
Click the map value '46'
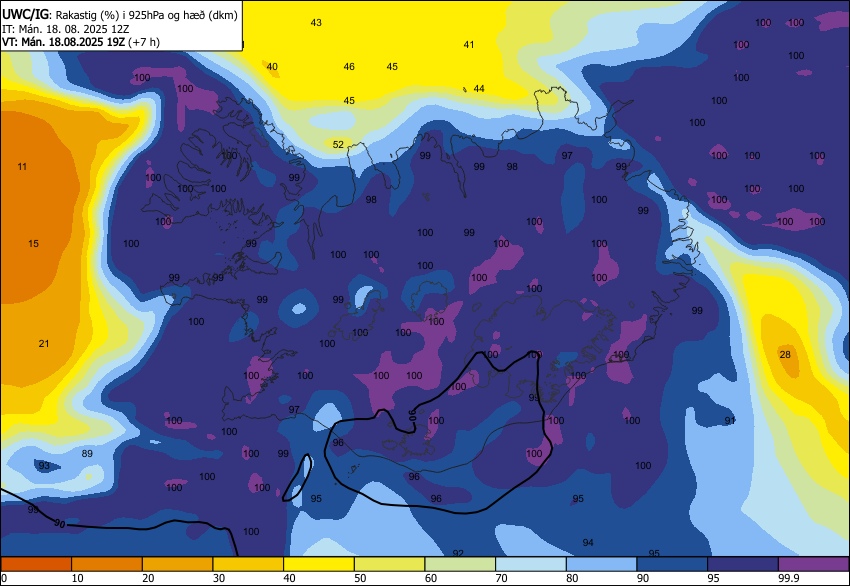point(349,67)
